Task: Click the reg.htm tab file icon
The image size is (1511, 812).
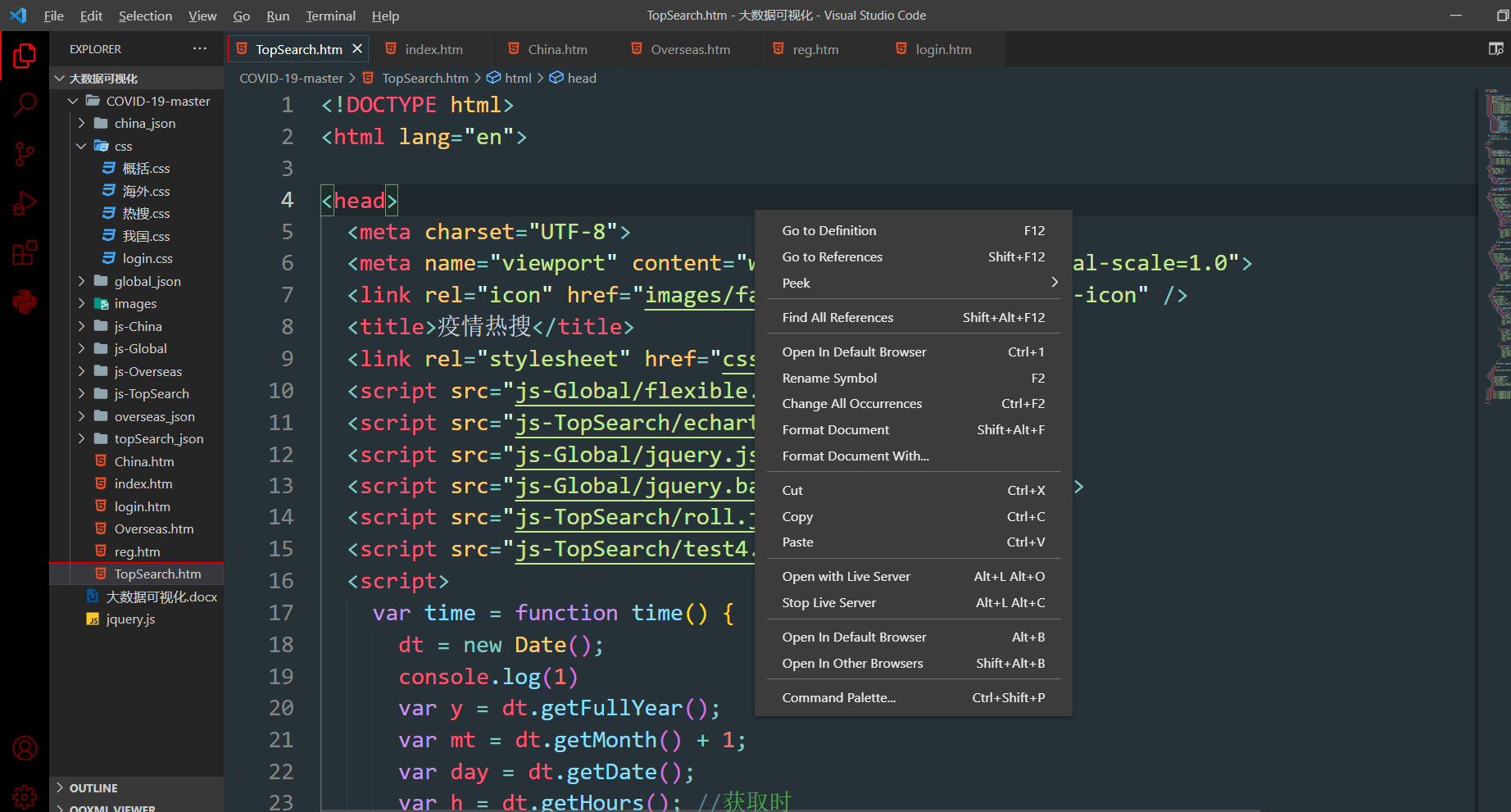Action: (x=778, y=49)
